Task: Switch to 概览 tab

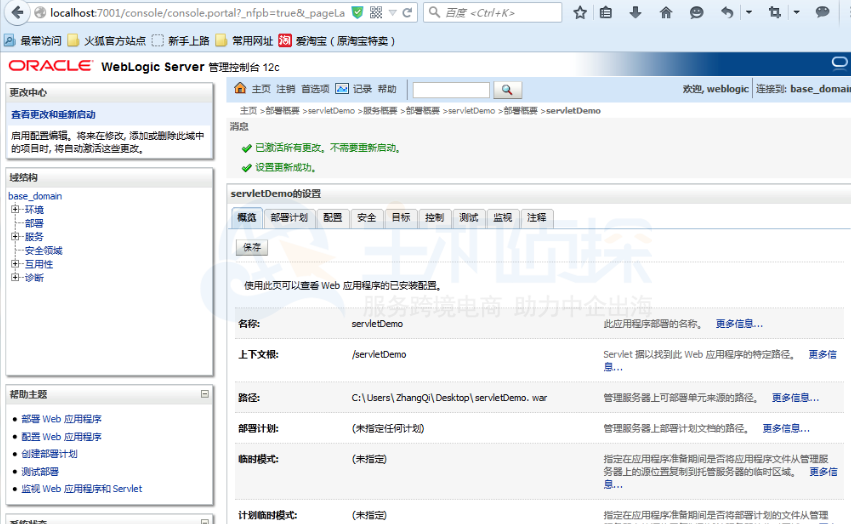Action: [x=246, y=218]
